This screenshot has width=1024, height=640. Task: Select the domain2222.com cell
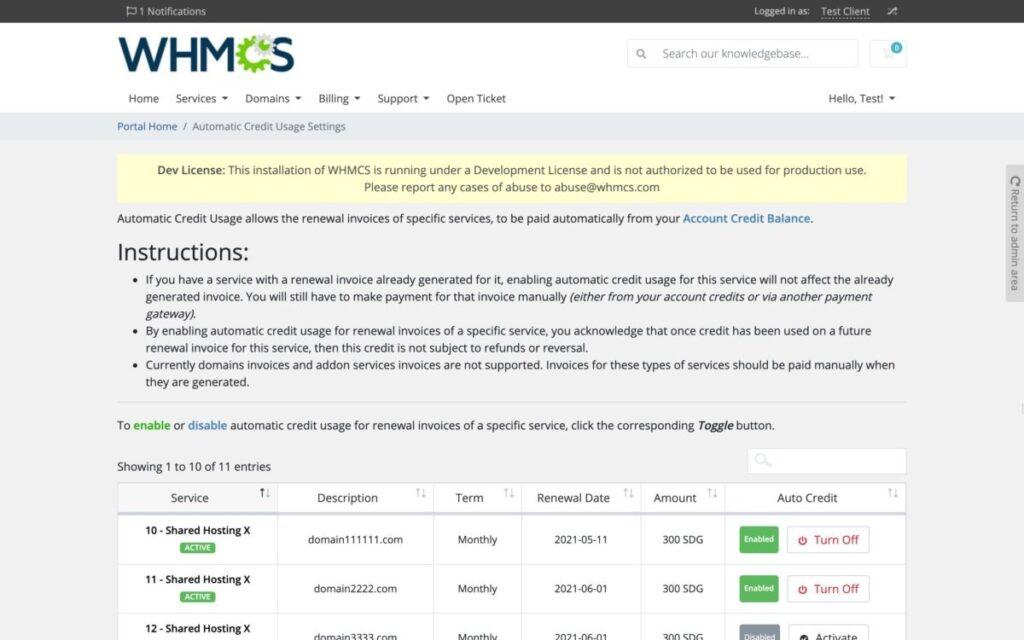pyautogui.click(x=355, y=589)
